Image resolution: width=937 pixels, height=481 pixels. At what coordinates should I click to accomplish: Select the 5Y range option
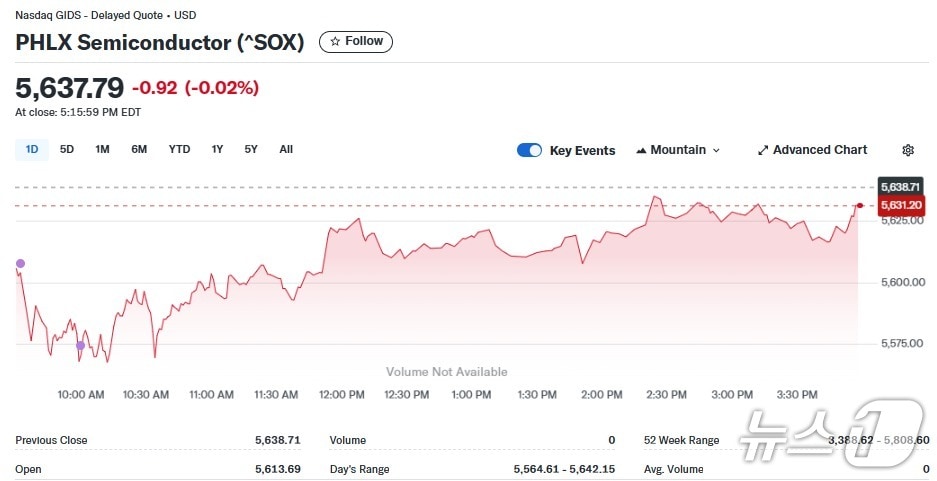coord(251,150)
